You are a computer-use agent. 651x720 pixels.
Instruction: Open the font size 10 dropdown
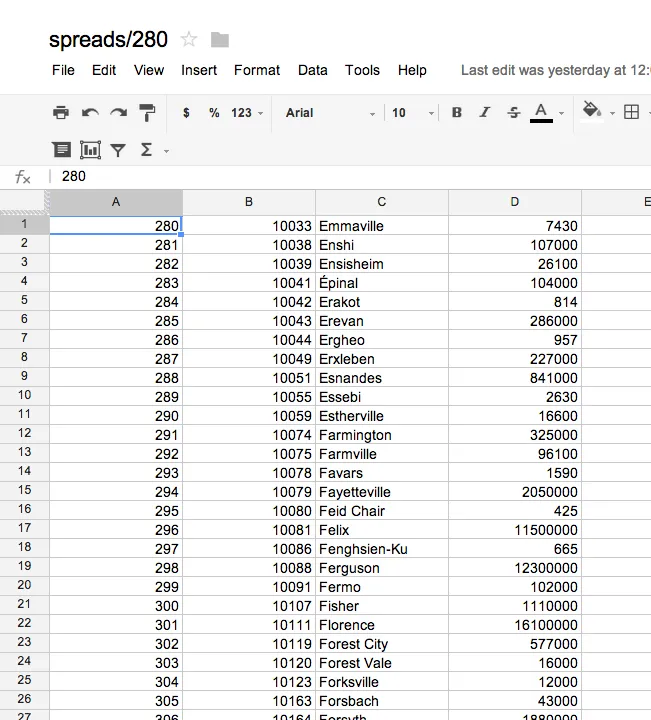tap(412, 112)
